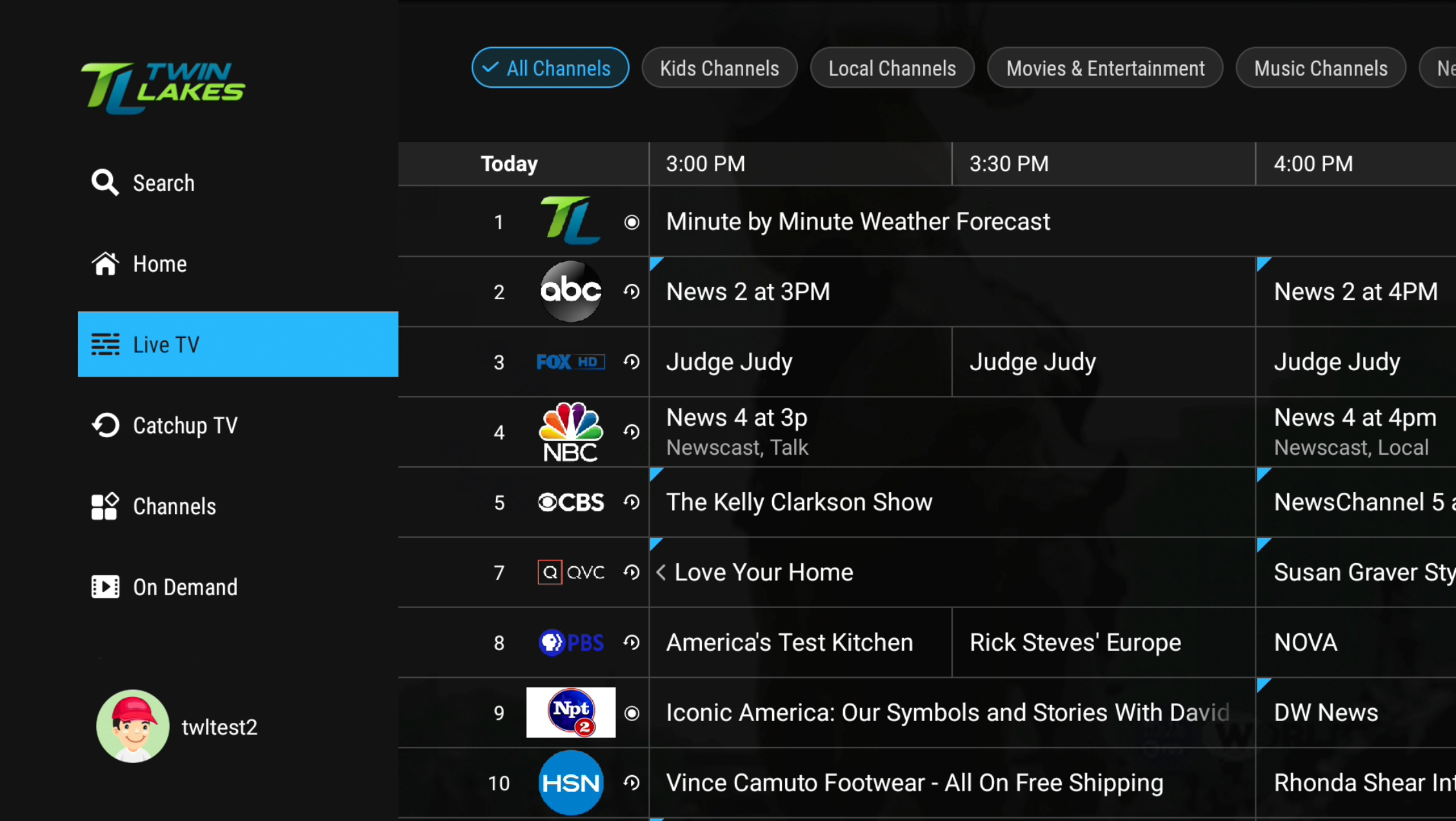The image size is (1456, 821).
Task: Open Catchup TV menu item
Action: [x=237, y=425]
